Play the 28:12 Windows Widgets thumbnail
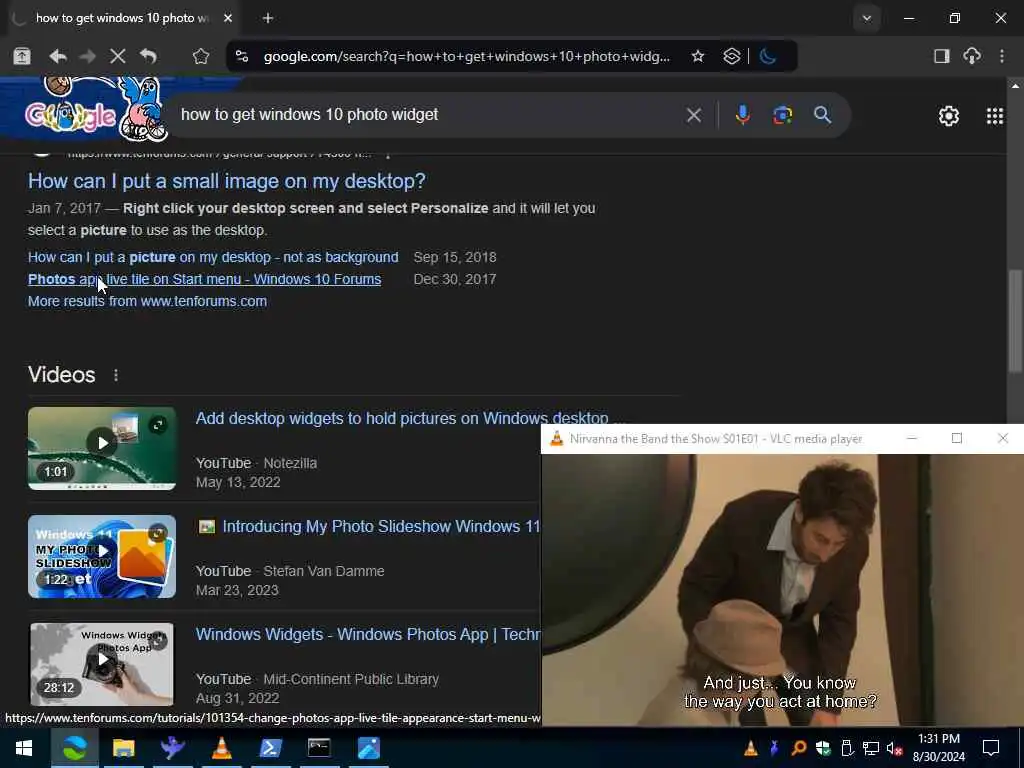The height and width of the screenshot is (768, 1024). pyautogui.click(x=102, y=664)
